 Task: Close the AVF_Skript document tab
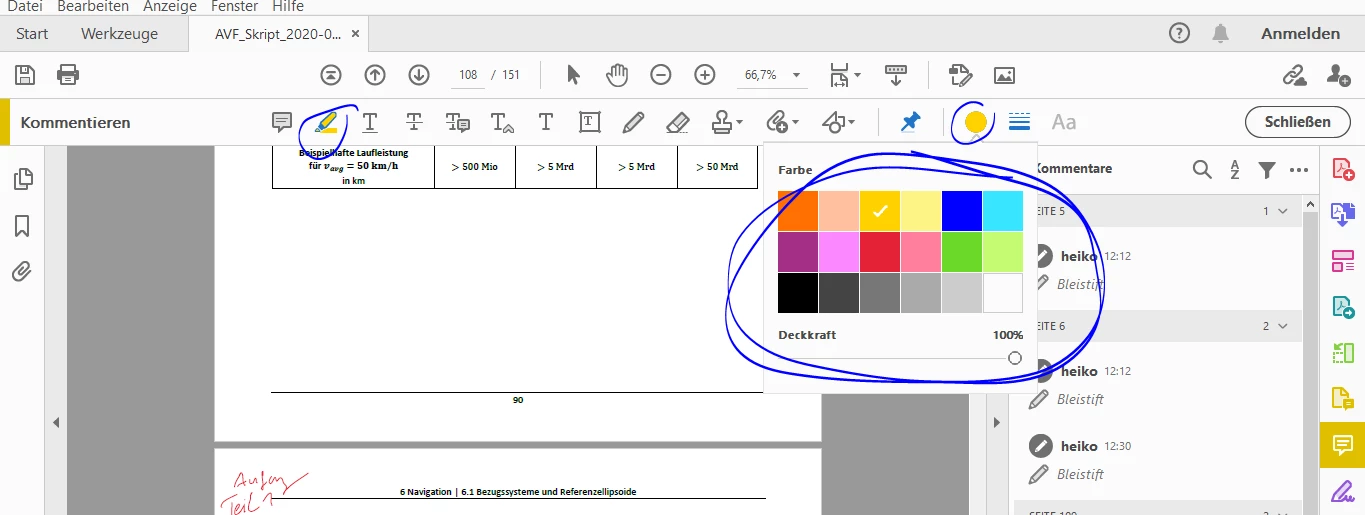point(355,33)
